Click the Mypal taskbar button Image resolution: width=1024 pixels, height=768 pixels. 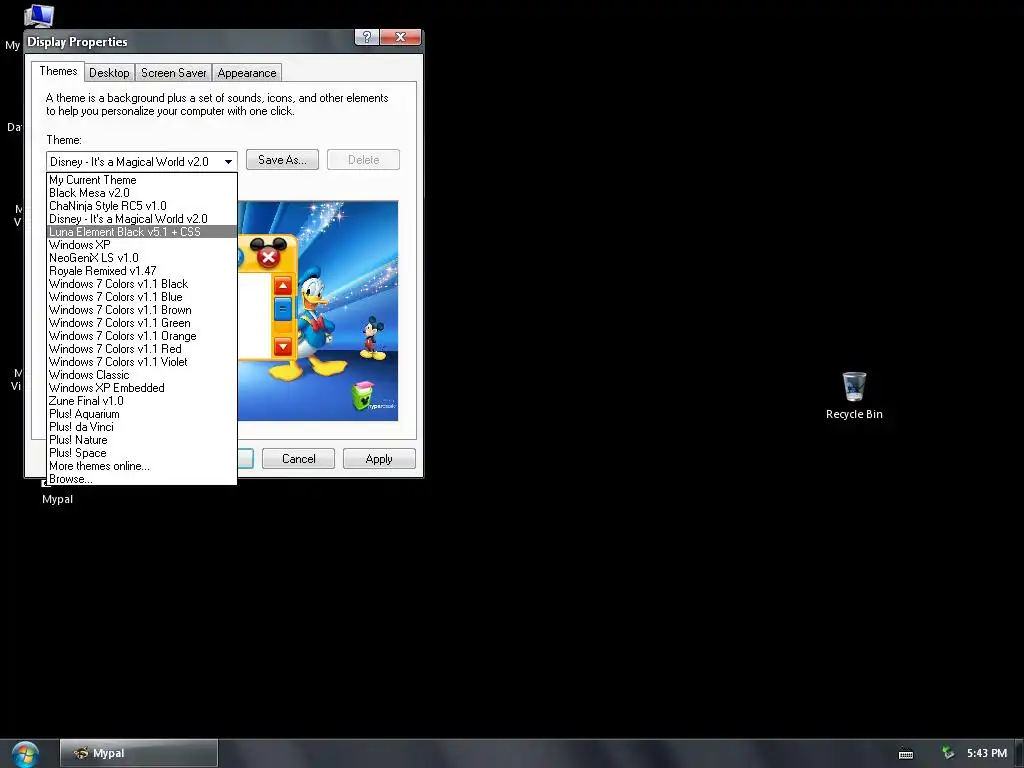click(139, 753)
